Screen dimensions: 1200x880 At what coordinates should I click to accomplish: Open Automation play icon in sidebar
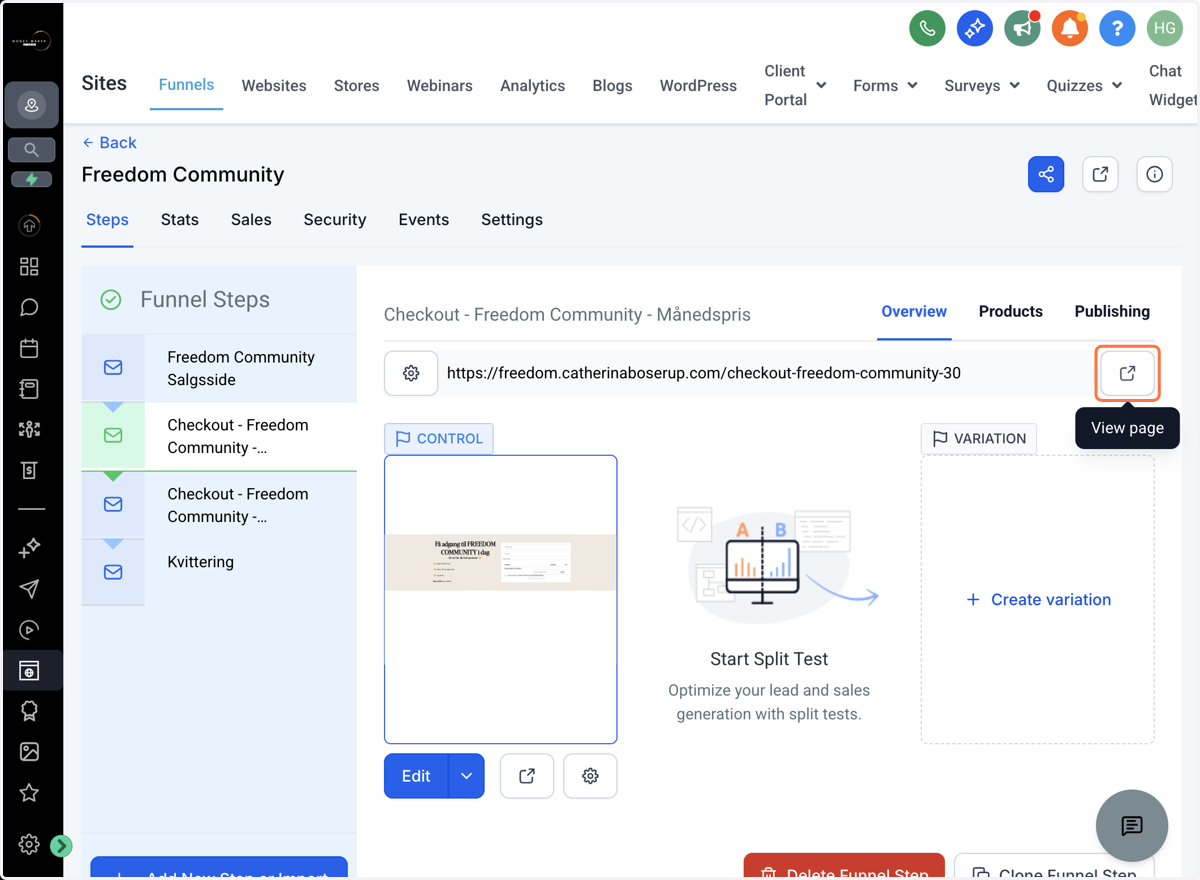tap(29, 630)
